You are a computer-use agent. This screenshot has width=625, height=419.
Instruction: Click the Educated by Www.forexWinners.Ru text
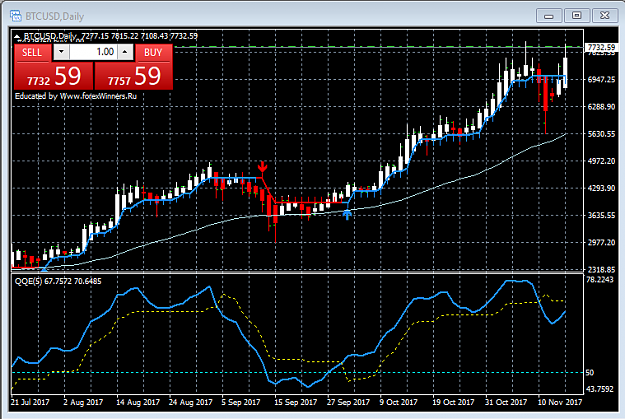pos(76,96)
